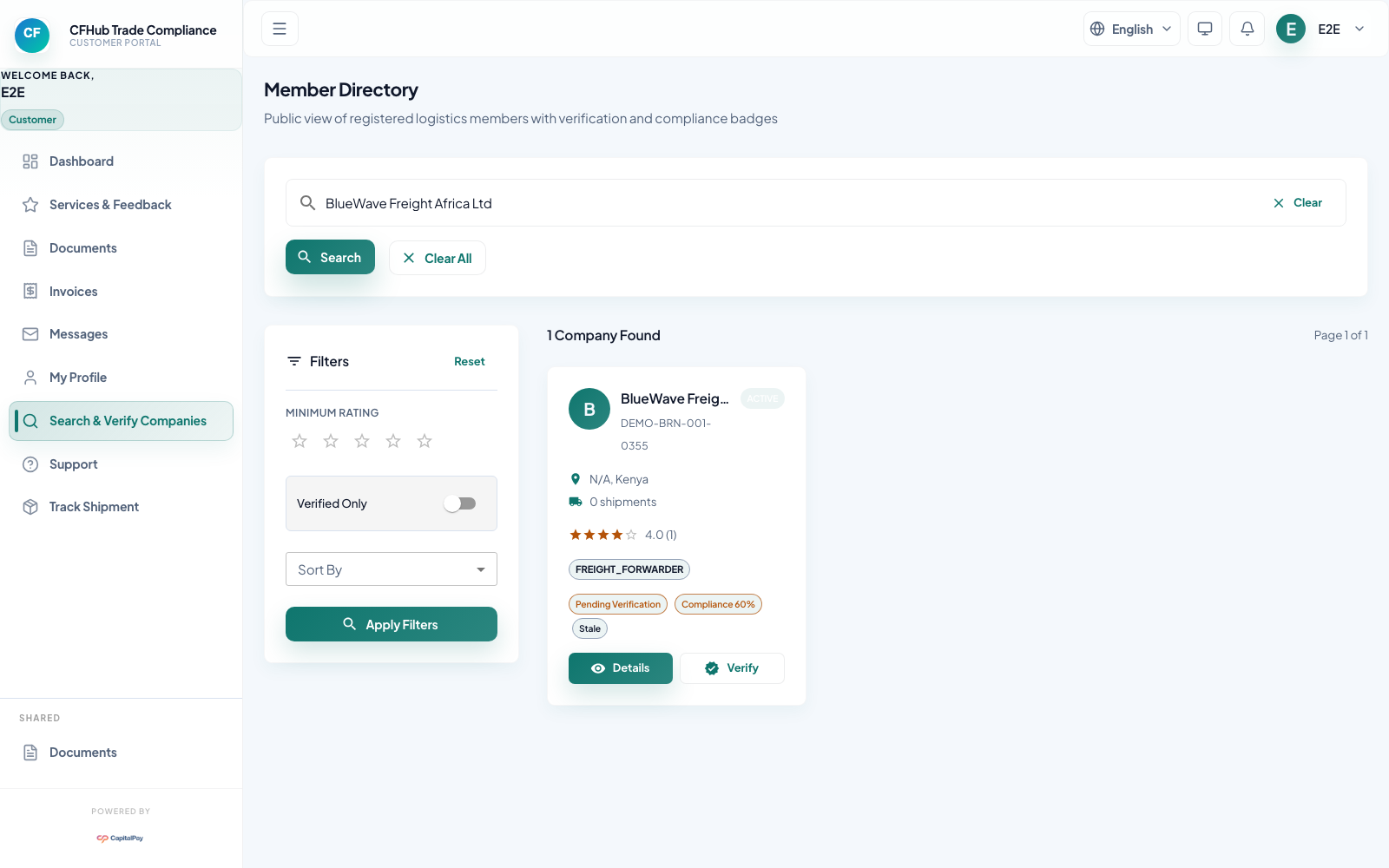The width and height of the screenshot is (1389, 868).
Task: Set minimum rating to five stars
Action: [x=425, y=441]
